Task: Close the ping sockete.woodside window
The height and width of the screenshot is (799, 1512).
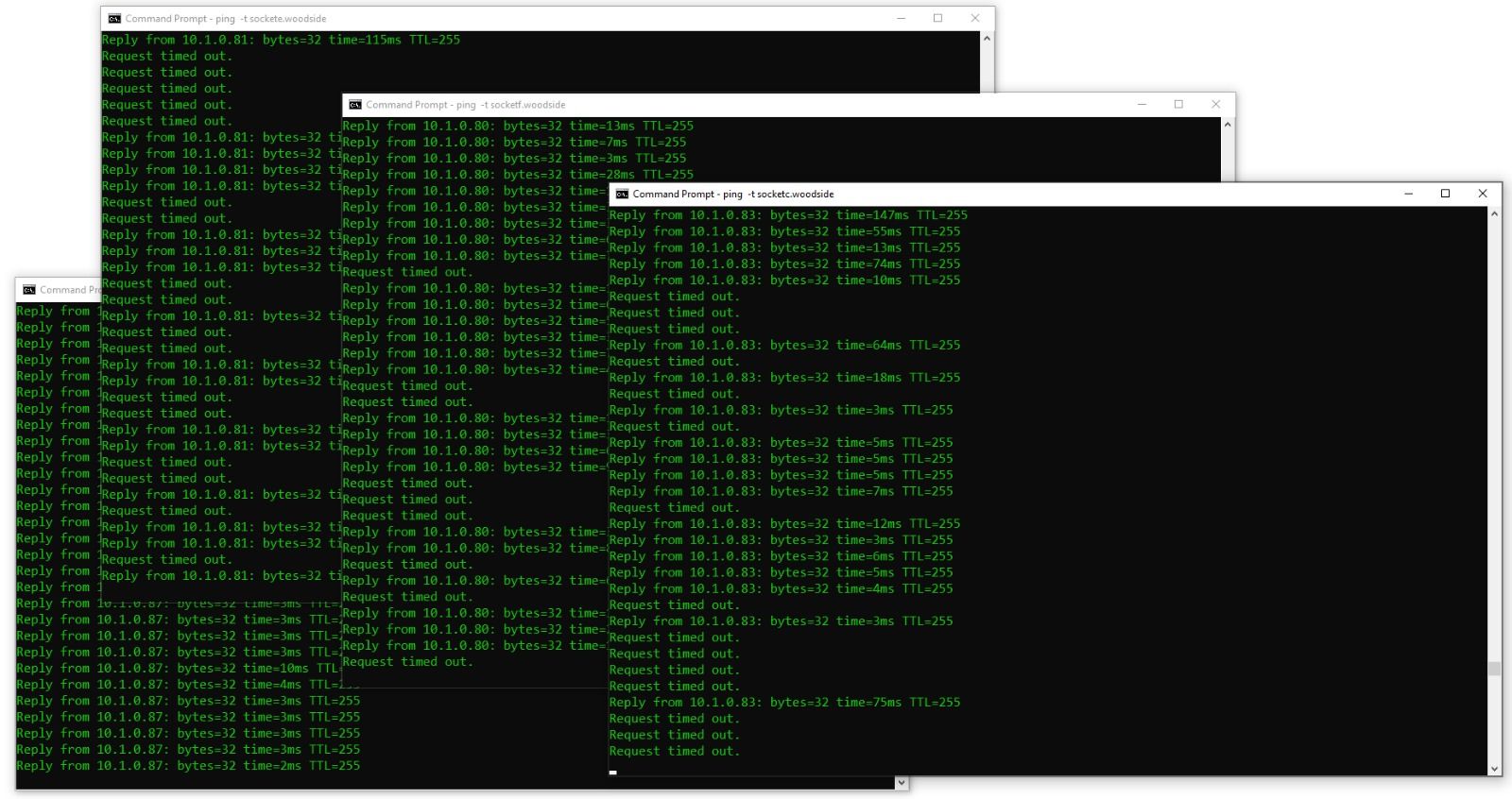Action: coord(974,18)
